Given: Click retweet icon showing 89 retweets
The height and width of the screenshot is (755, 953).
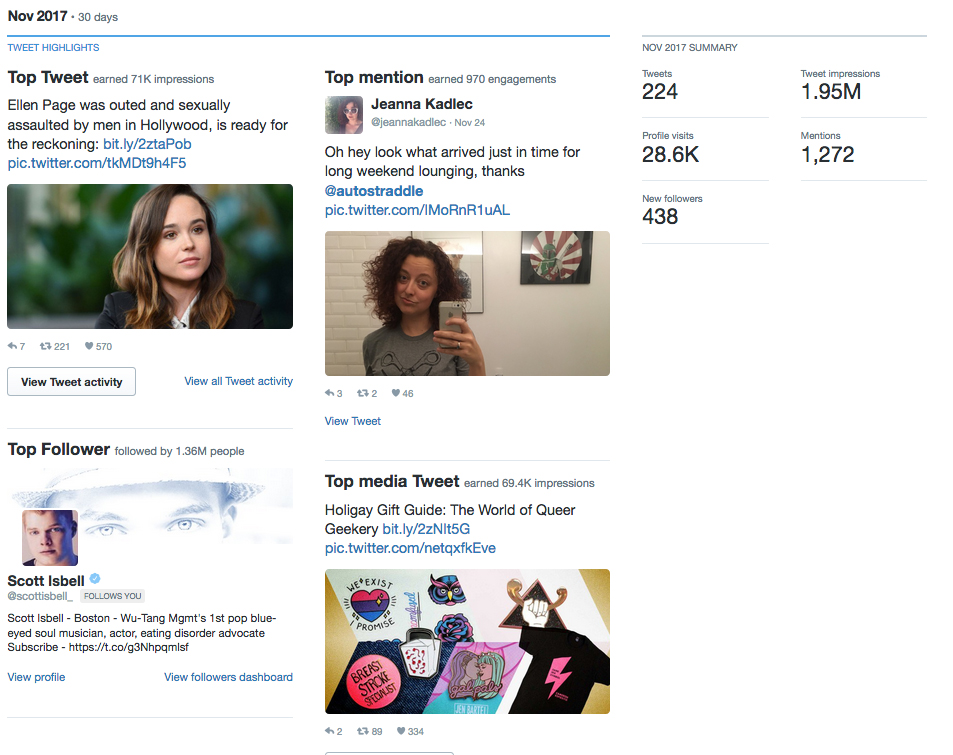Looking at the screenshot, I should (x=362, y=731).
